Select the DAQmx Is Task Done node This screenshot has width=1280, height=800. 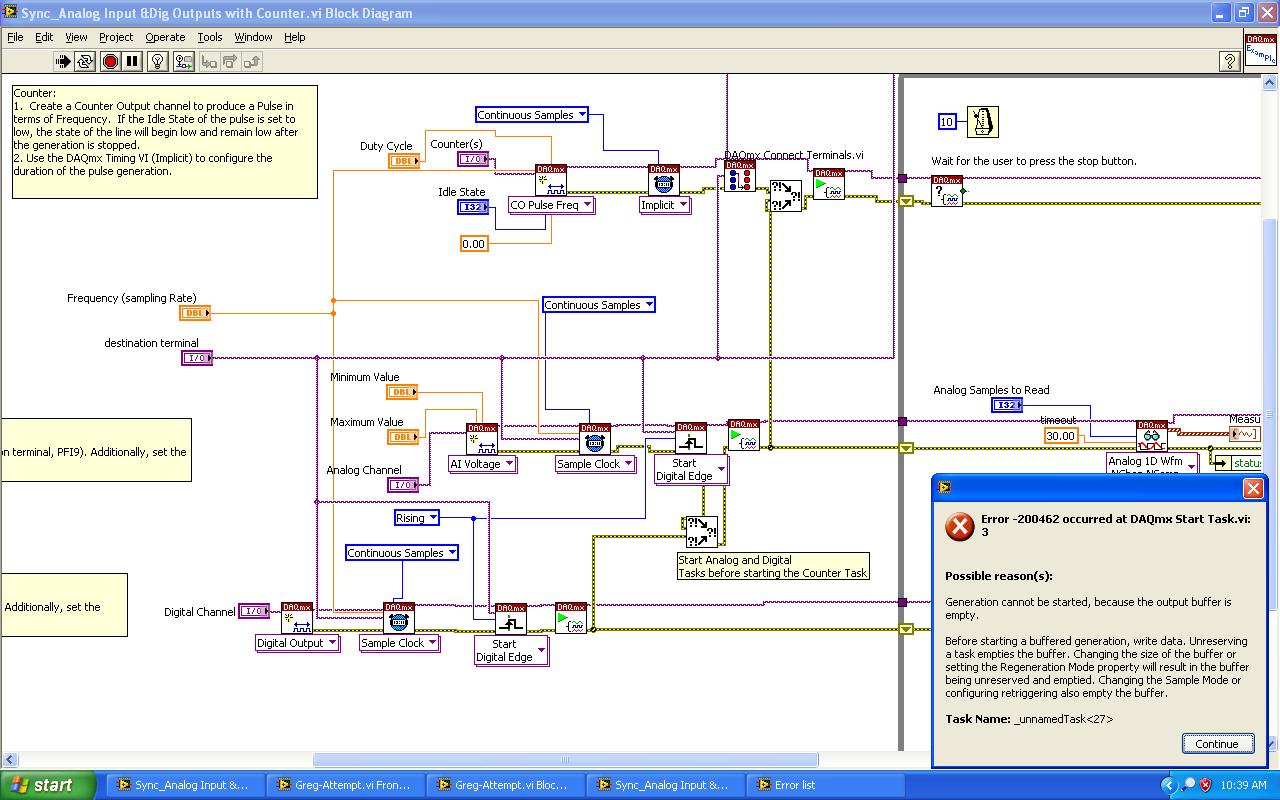click(x=947, y=191)
